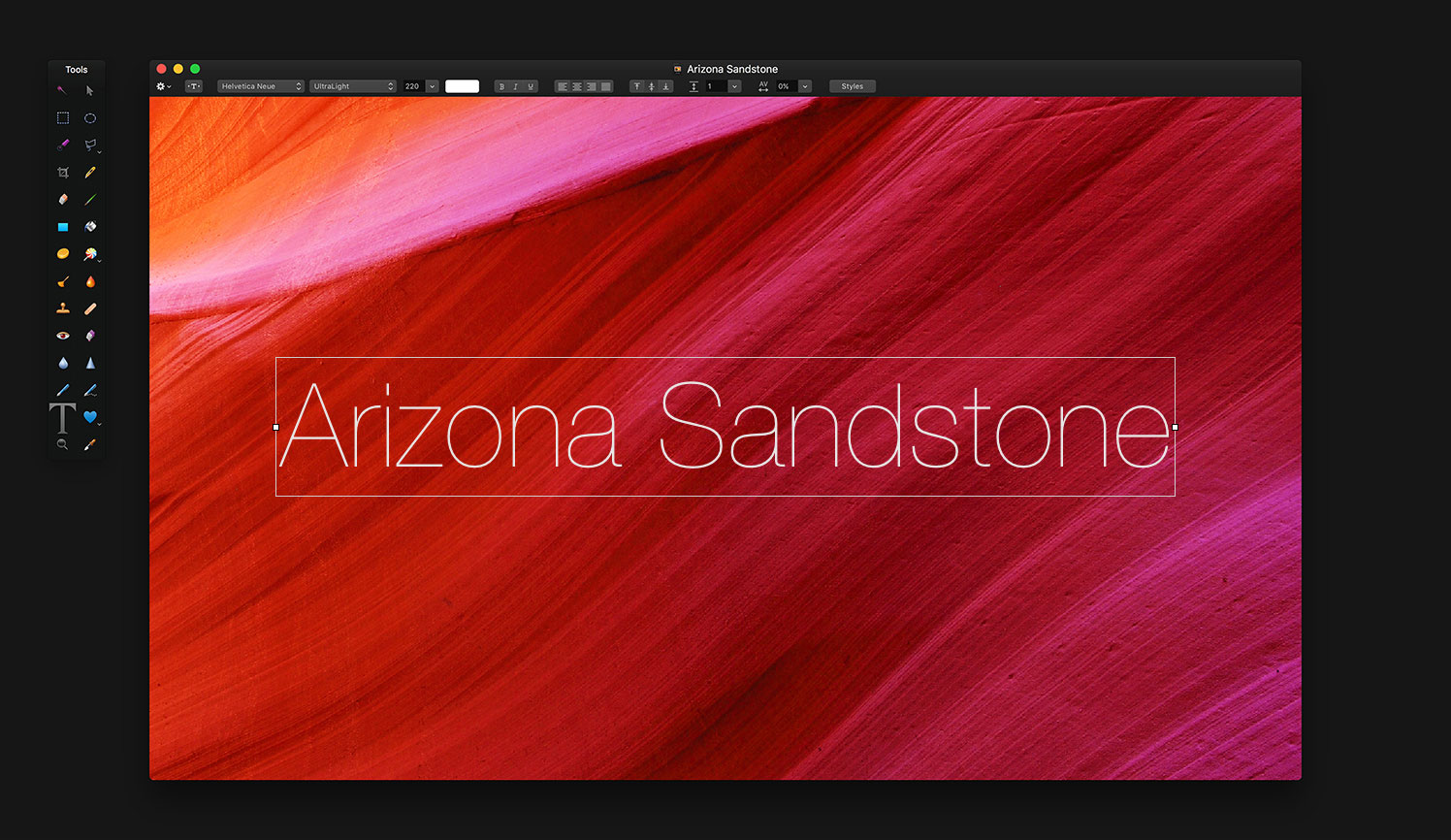Image resolution: width=1451 pixels, height=840 pixels.
Task: Pick the green Brush tool
Action: pos(90,199)
